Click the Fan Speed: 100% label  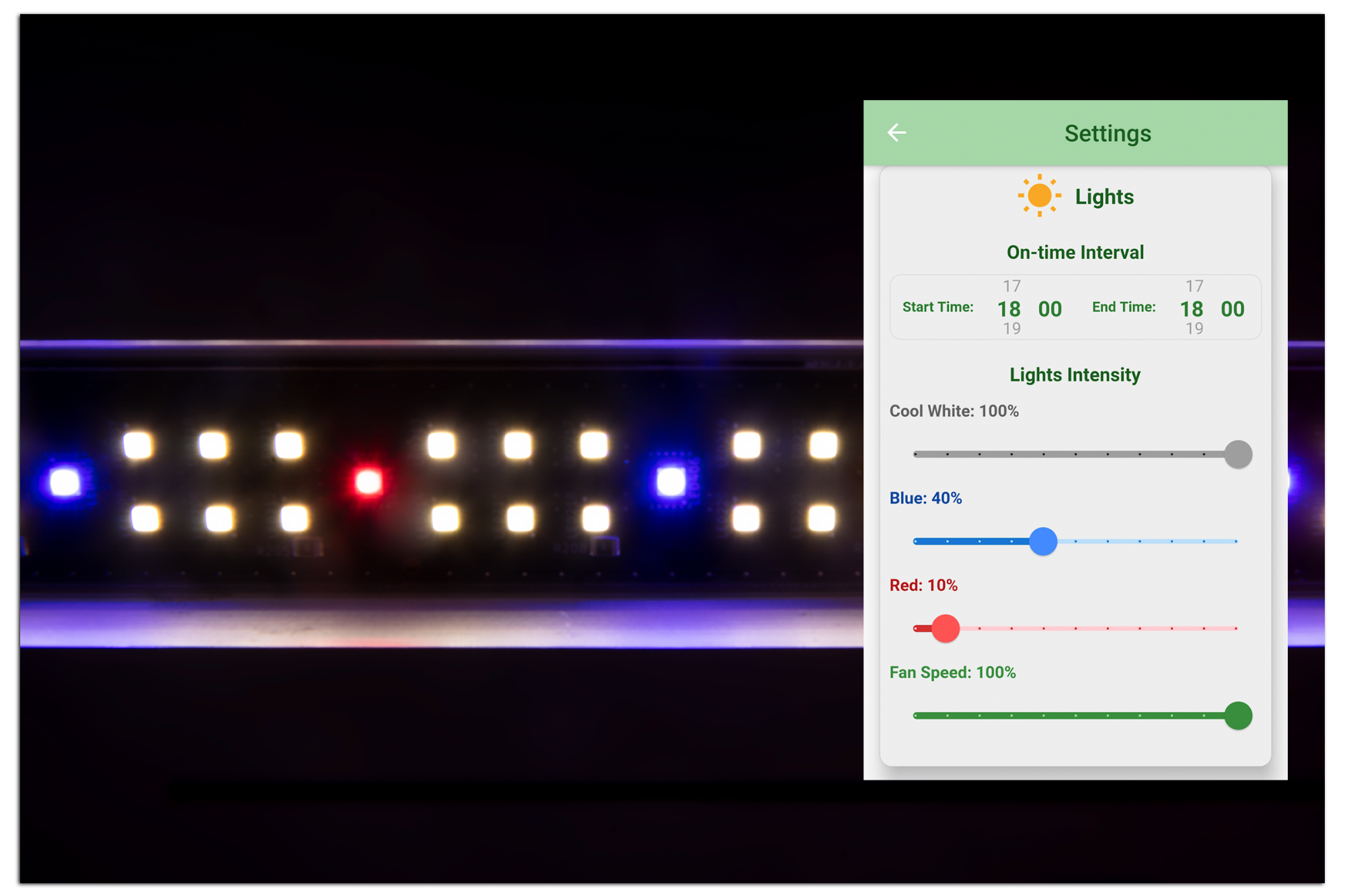[x=952, y=672]
